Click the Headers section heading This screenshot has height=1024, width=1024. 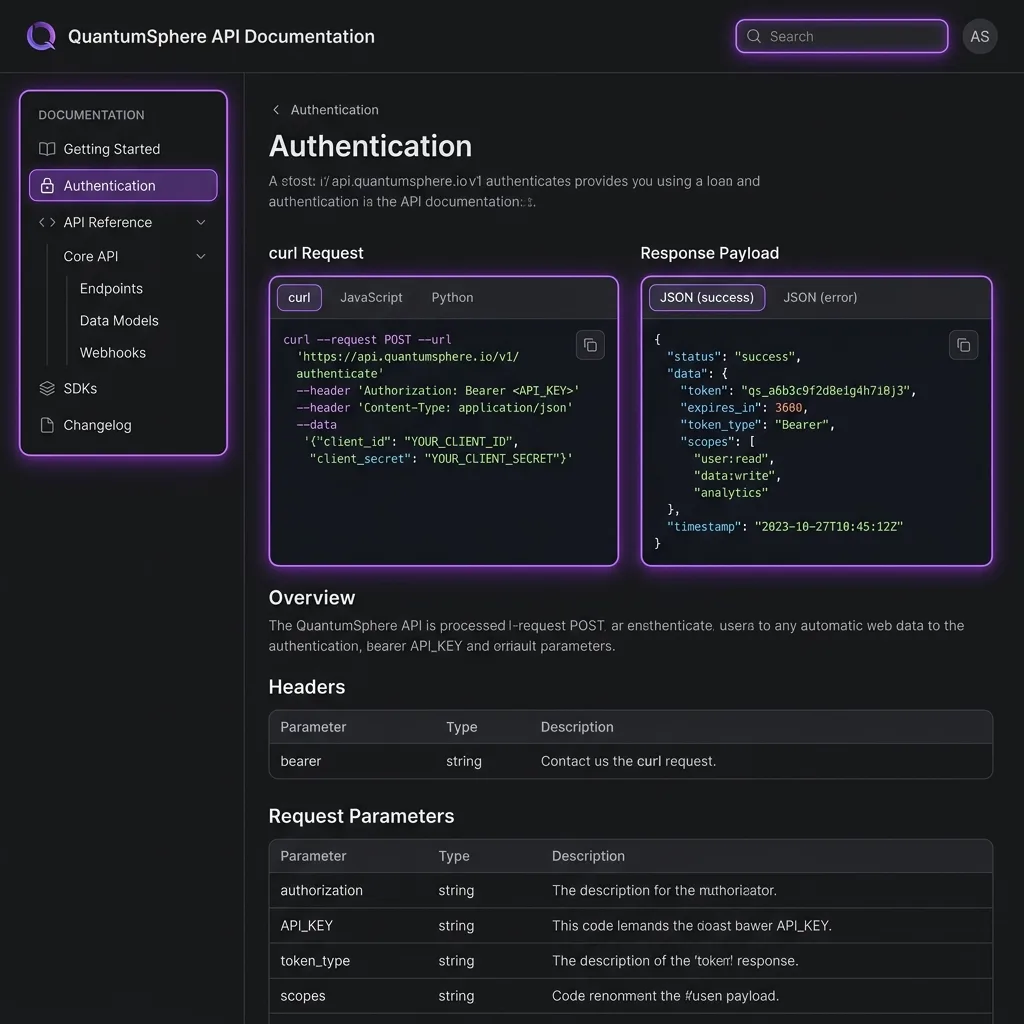click(x=307, y=687)
